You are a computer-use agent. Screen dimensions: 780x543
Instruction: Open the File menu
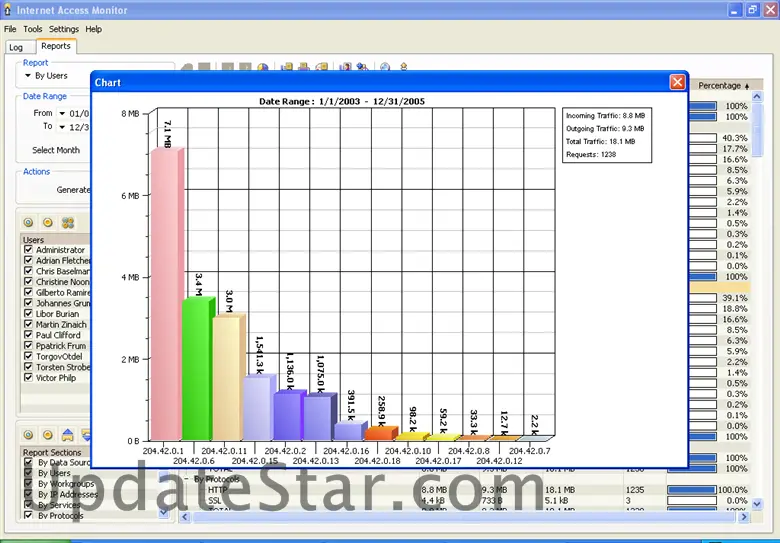[10, 29]
